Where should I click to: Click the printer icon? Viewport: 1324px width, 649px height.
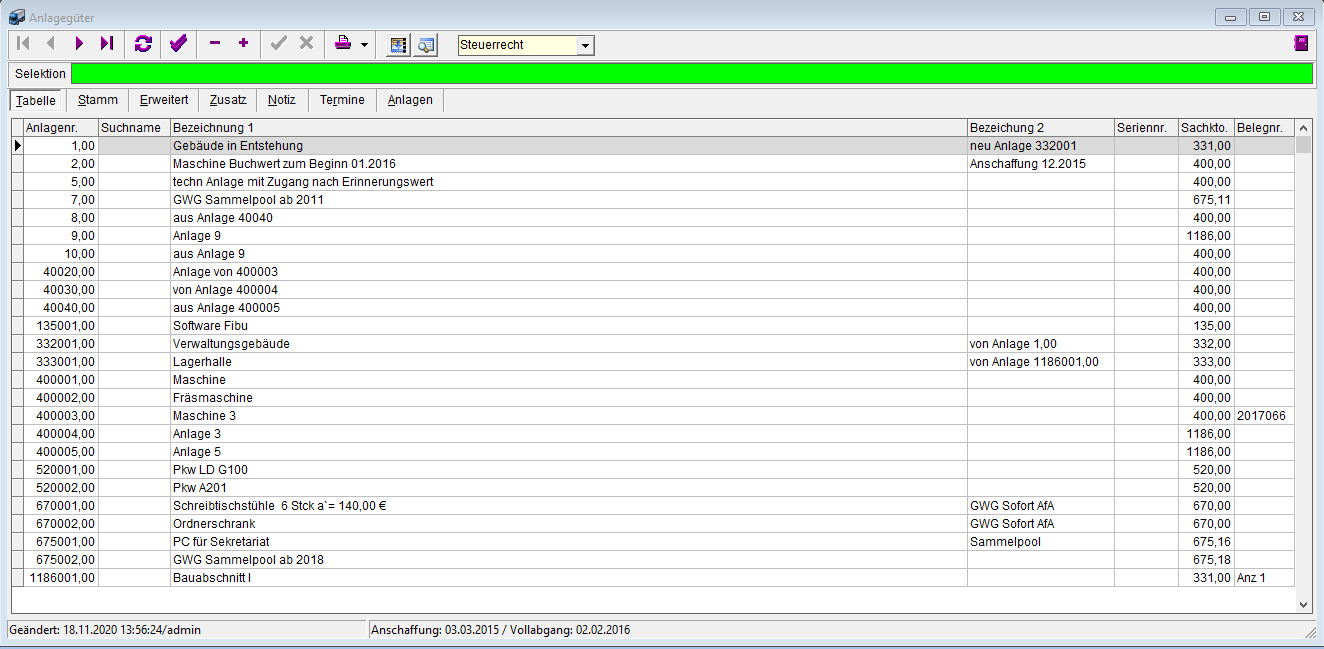343,44
